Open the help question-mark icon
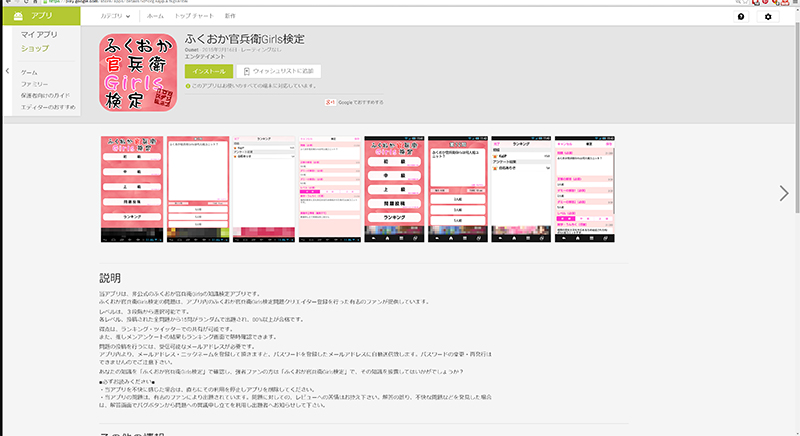 click(741, 17)
